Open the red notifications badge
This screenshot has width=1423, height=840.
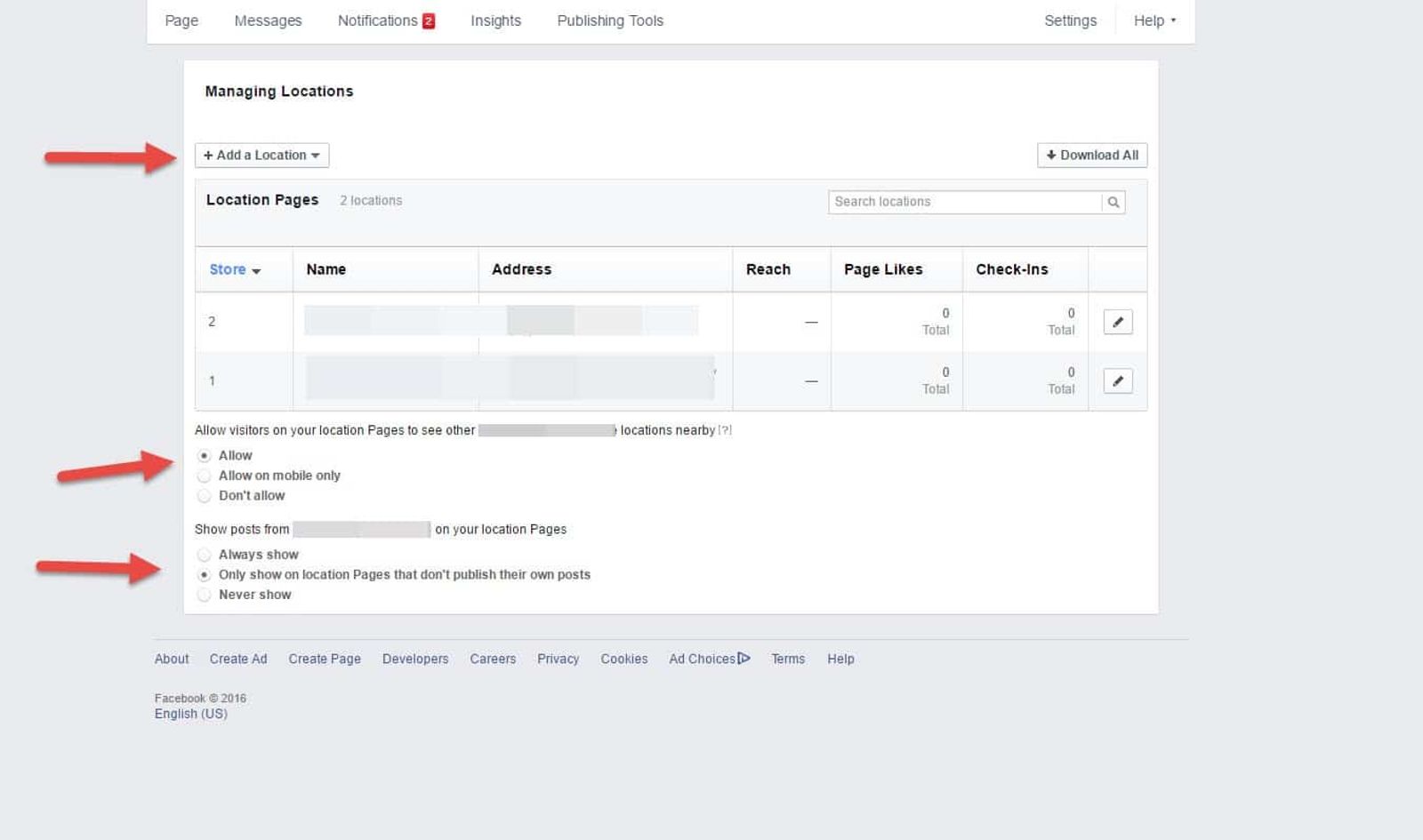(x=429, y=21)
